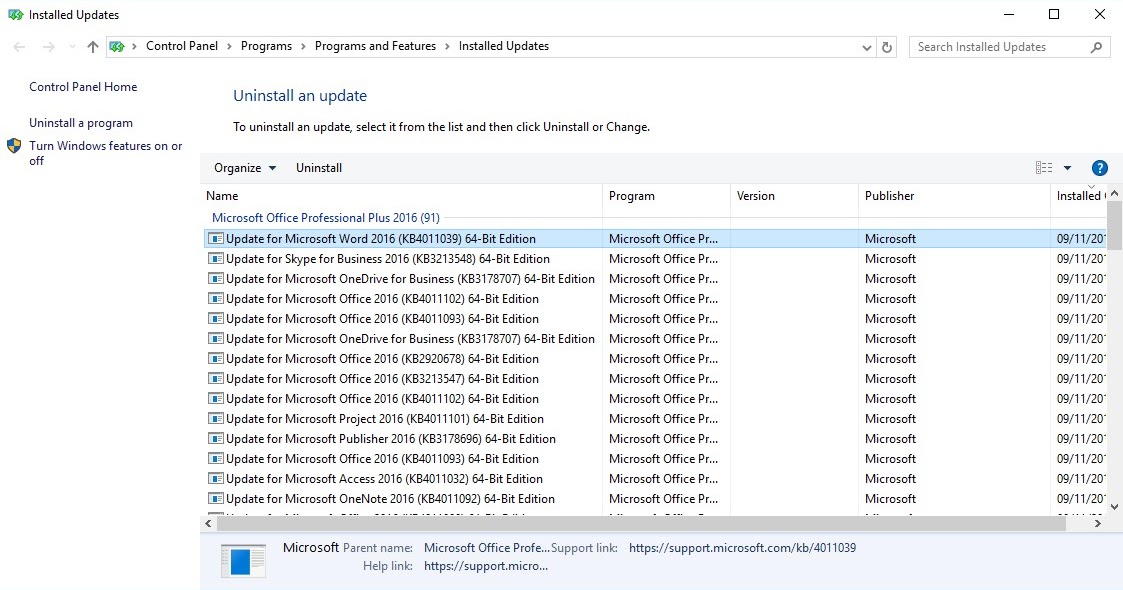This screenshot has height=590, width=1123.
Task: Select Update for Microsoft Access 2016 (KB4011032)
Action: 384,479
